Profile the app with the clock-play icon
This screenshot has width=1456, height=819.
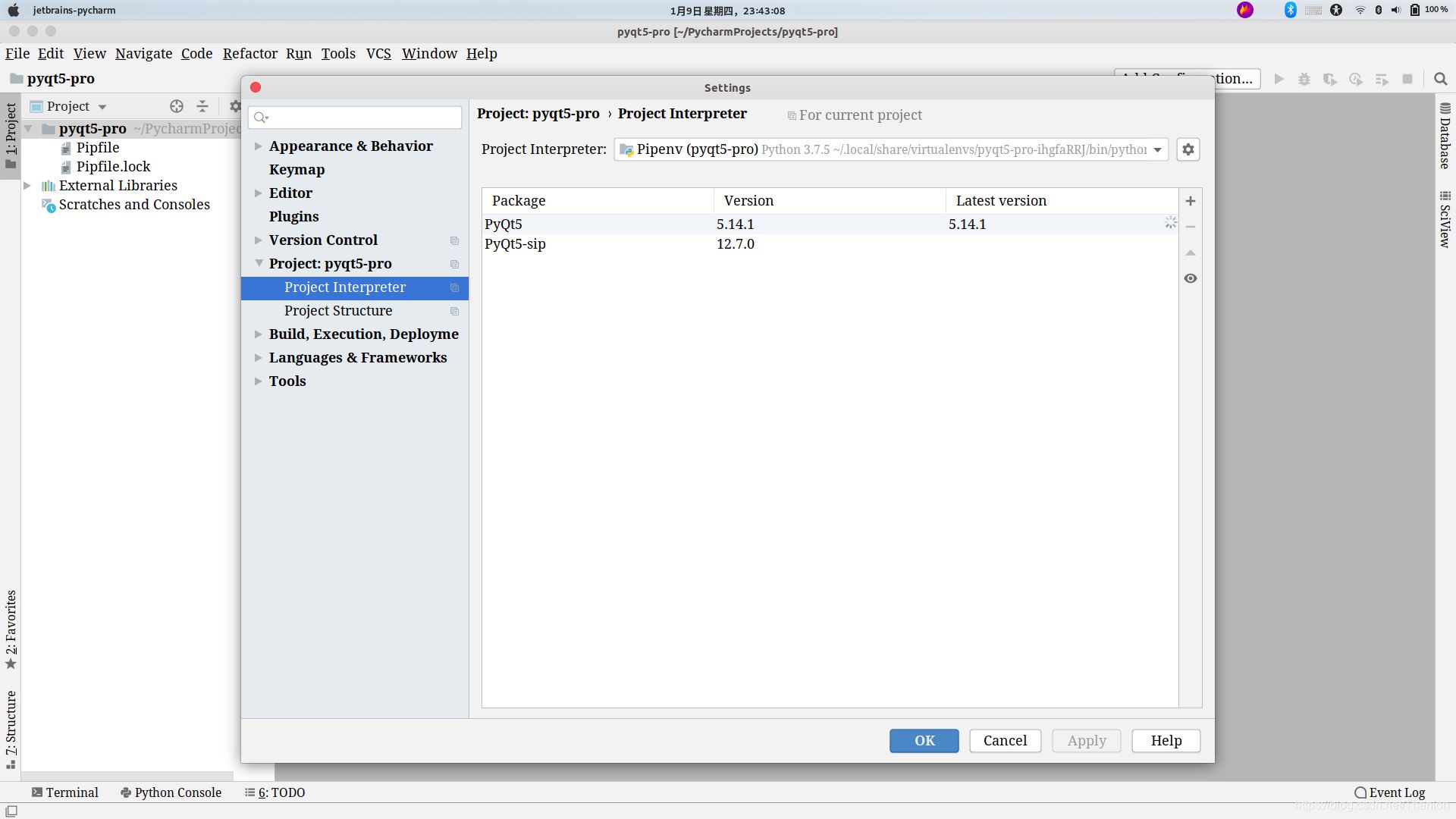1356,79
